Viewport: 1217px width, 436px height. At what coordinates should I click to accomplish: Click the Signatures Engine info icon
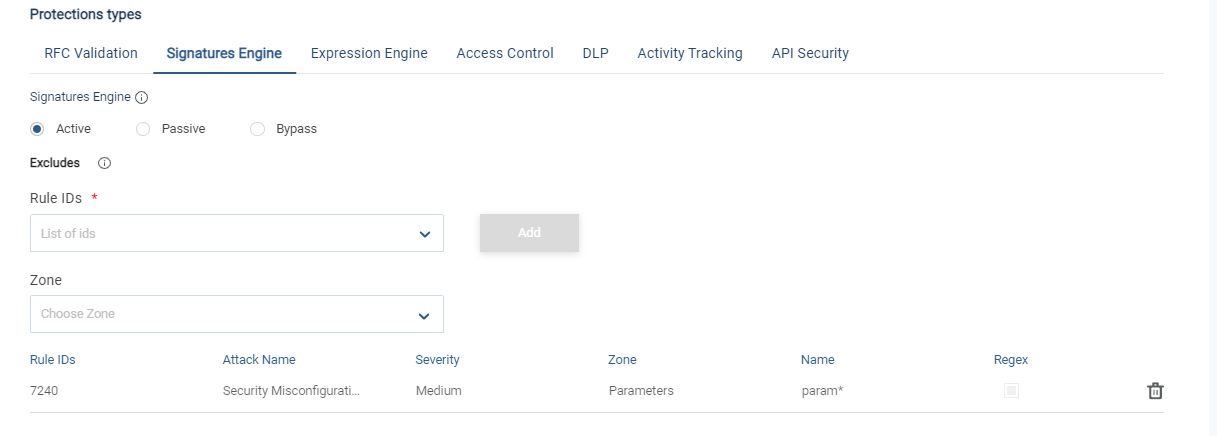pyautogui.click(x=141, y=98)
